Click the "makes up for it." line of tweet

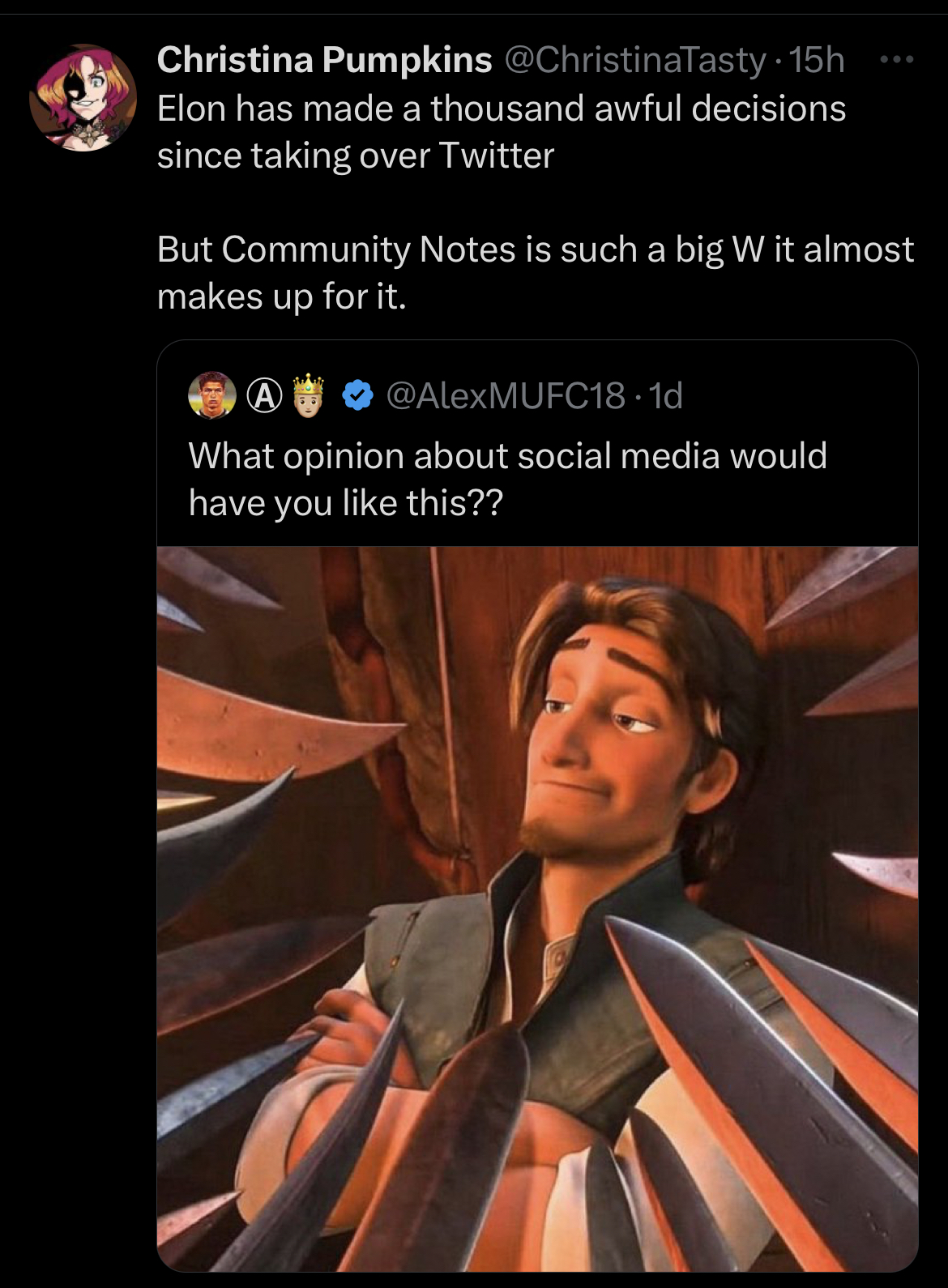pyautogui.click(x=282, y=297)
